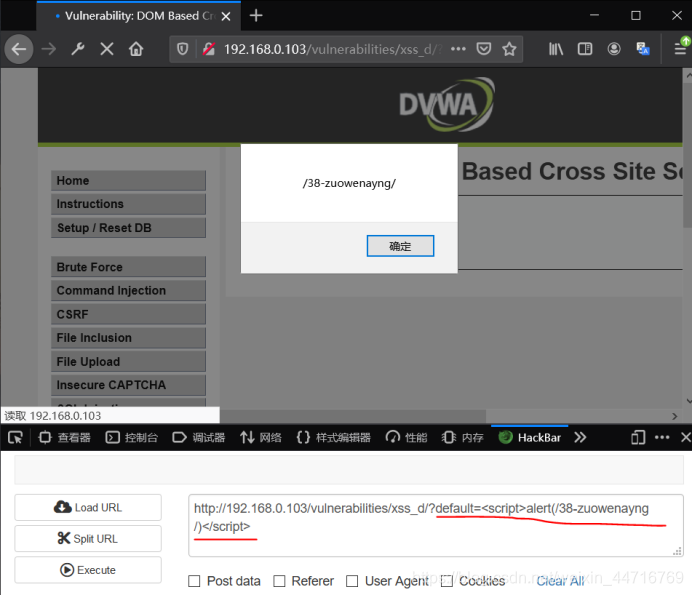Screen dimensions: 693x596
Task: Open the 查看器 inspector tab
Action: click(x=65, y=437)
